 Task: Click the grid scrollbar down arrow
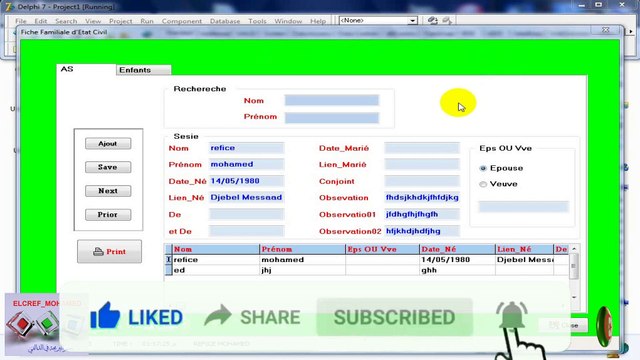[574, 297]
